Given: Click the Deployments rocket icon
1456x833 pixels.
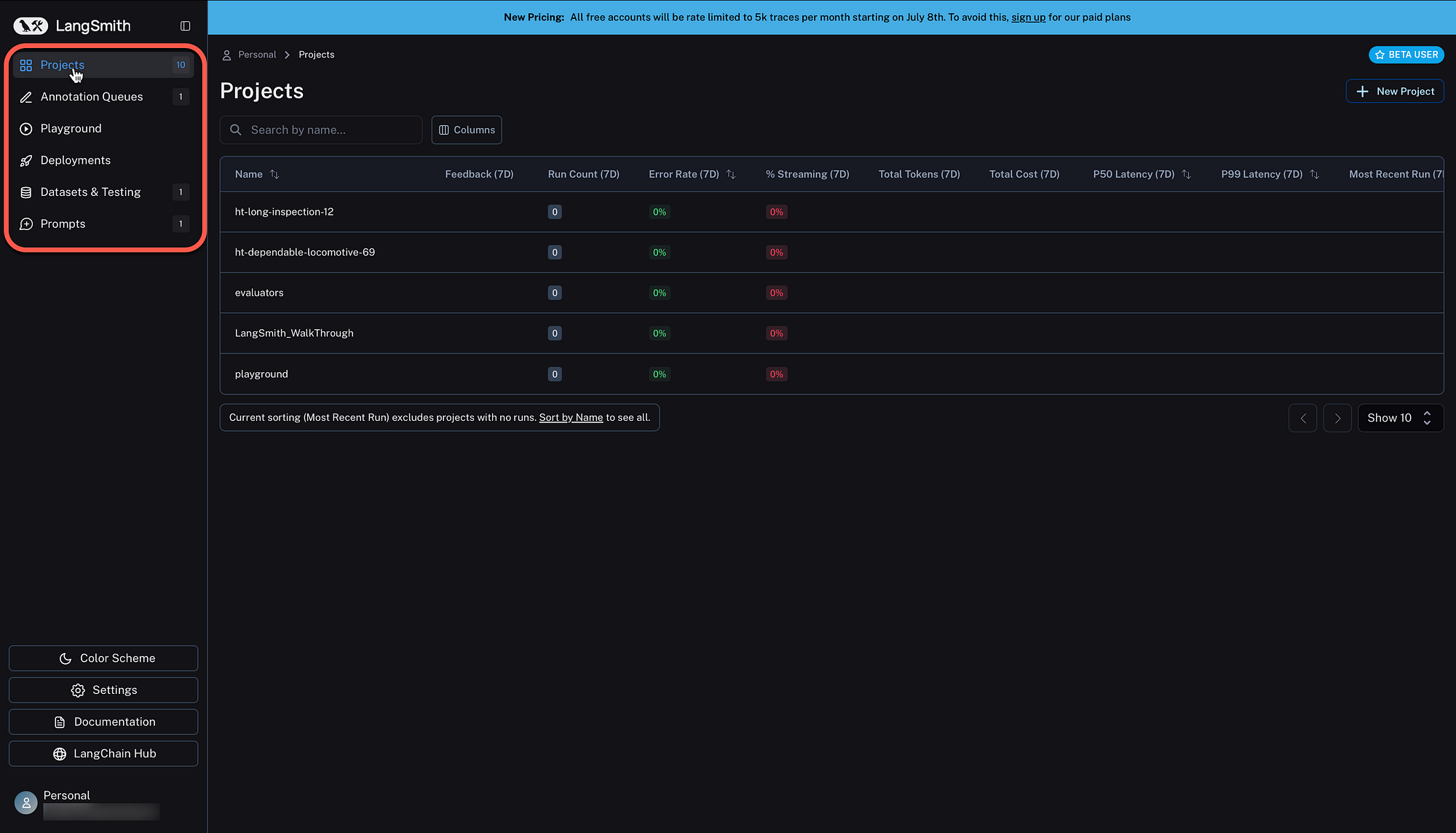Looking at the screenshot, I should tap(26, 161).
